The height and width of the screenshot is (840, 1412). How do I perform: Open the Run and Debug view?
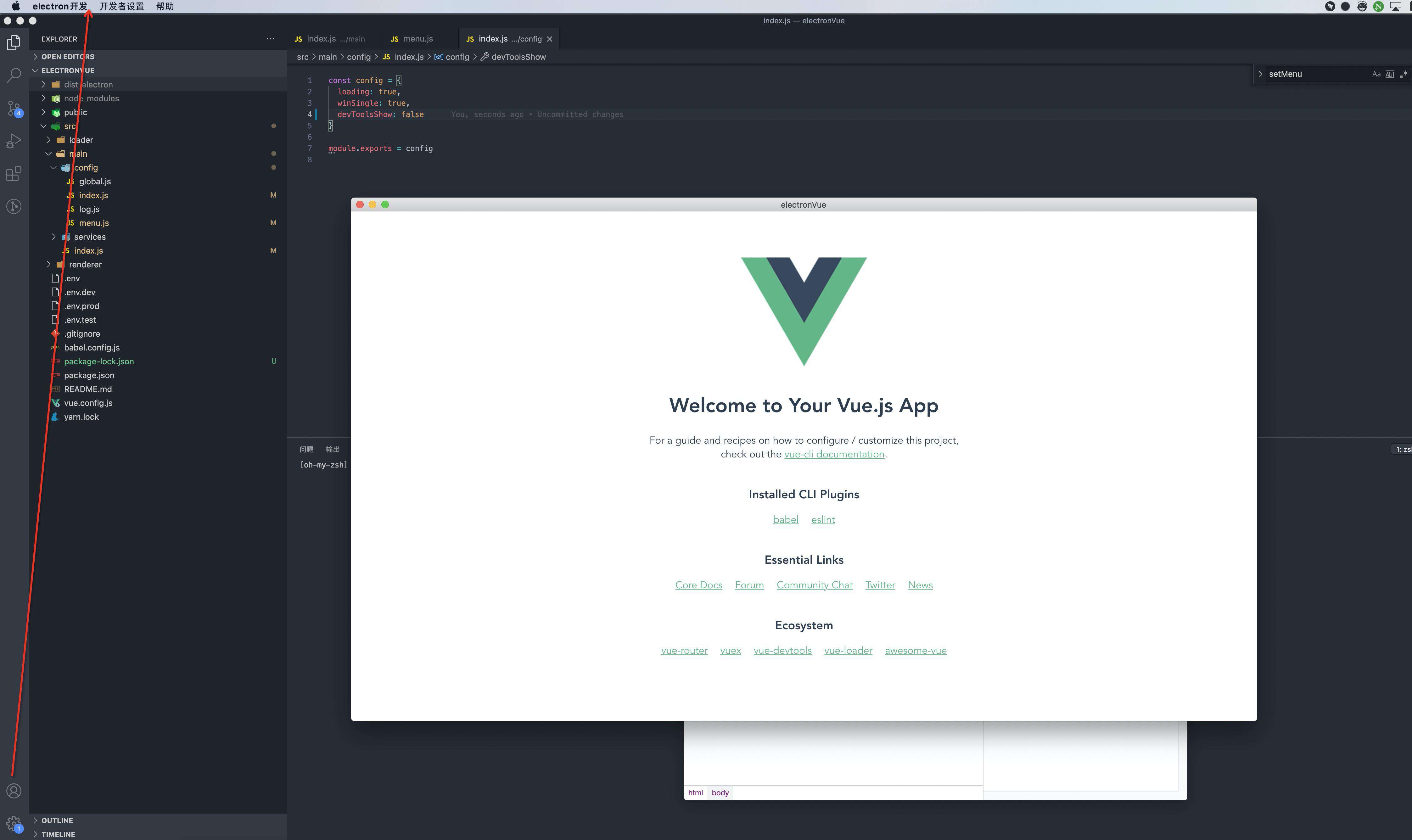[x=14, y=141]
